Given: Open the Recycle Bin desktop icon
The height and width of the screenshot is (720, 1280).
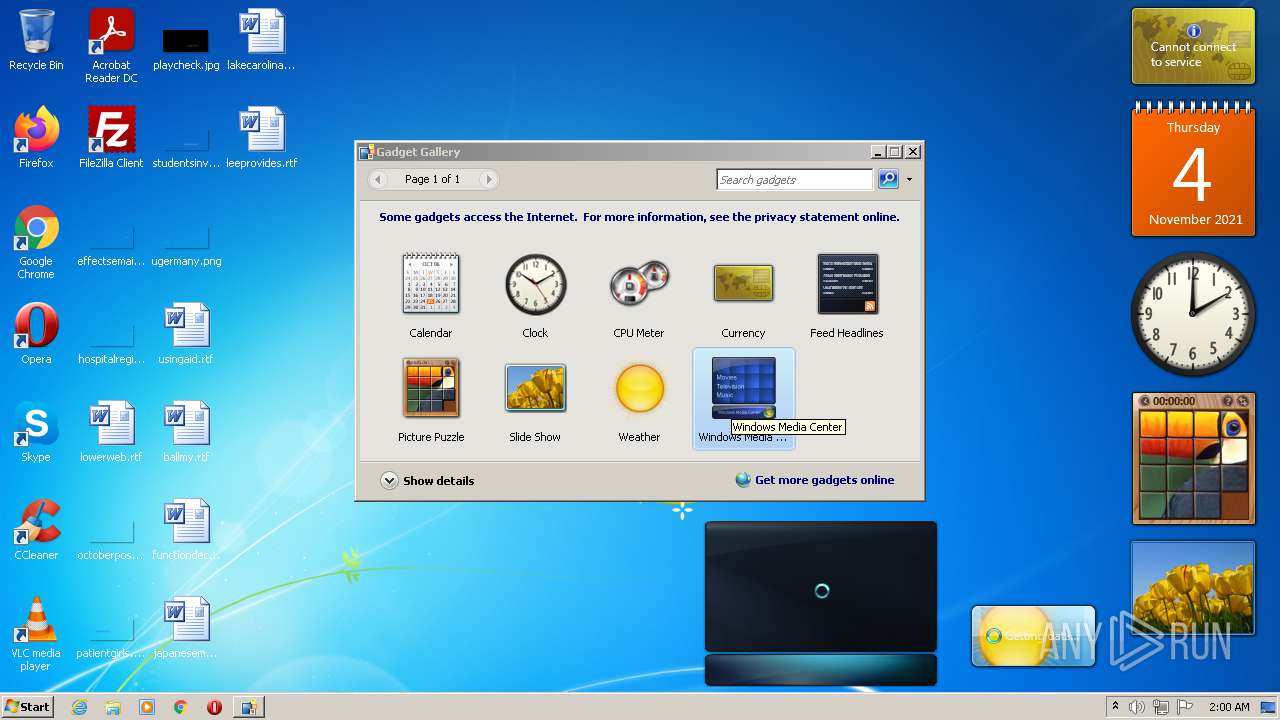Looking at the screenshot, I should coord(36,40).
